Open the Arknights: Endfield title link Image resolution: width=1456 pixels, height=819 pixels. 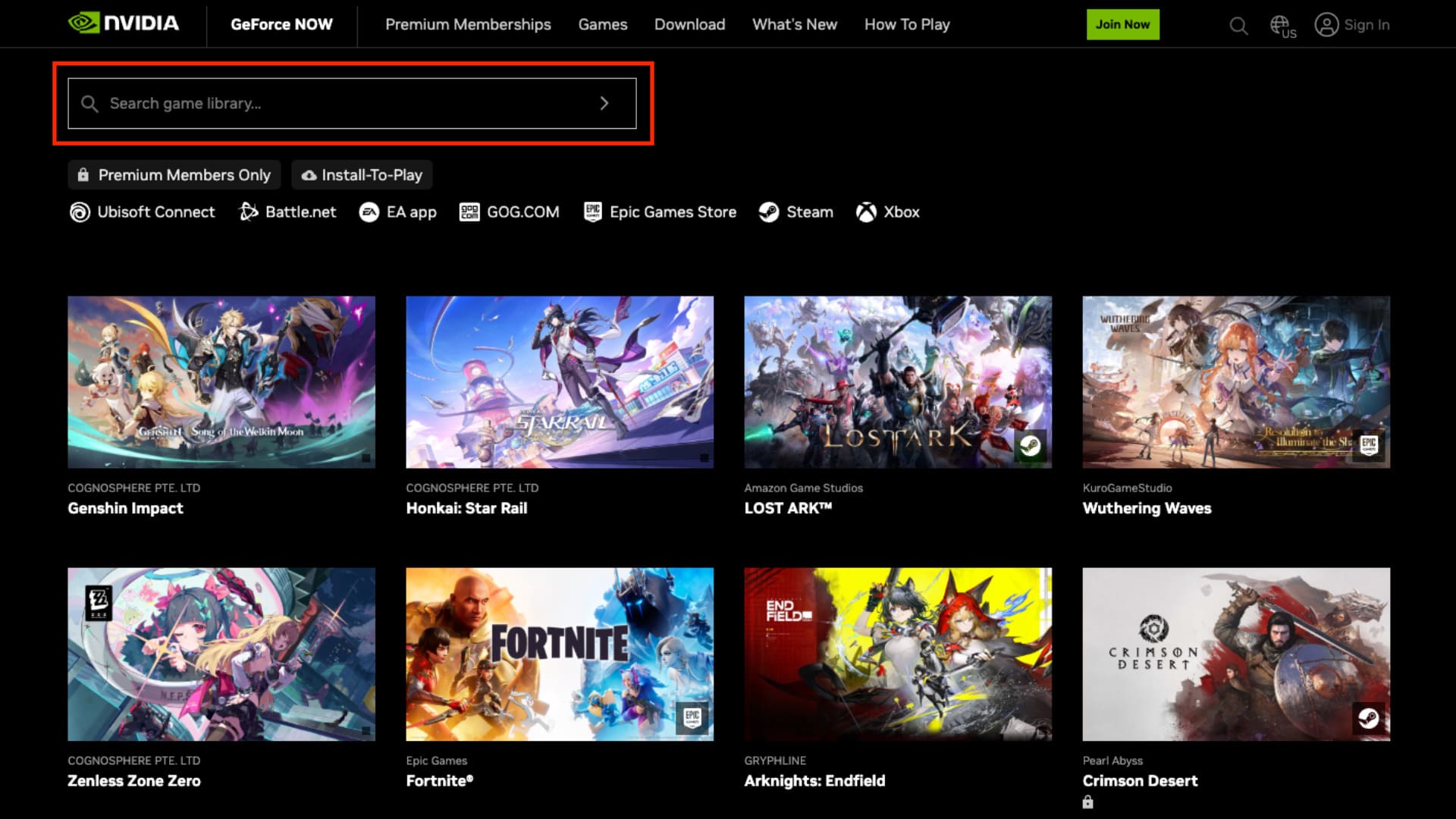(x=814, y=780)
